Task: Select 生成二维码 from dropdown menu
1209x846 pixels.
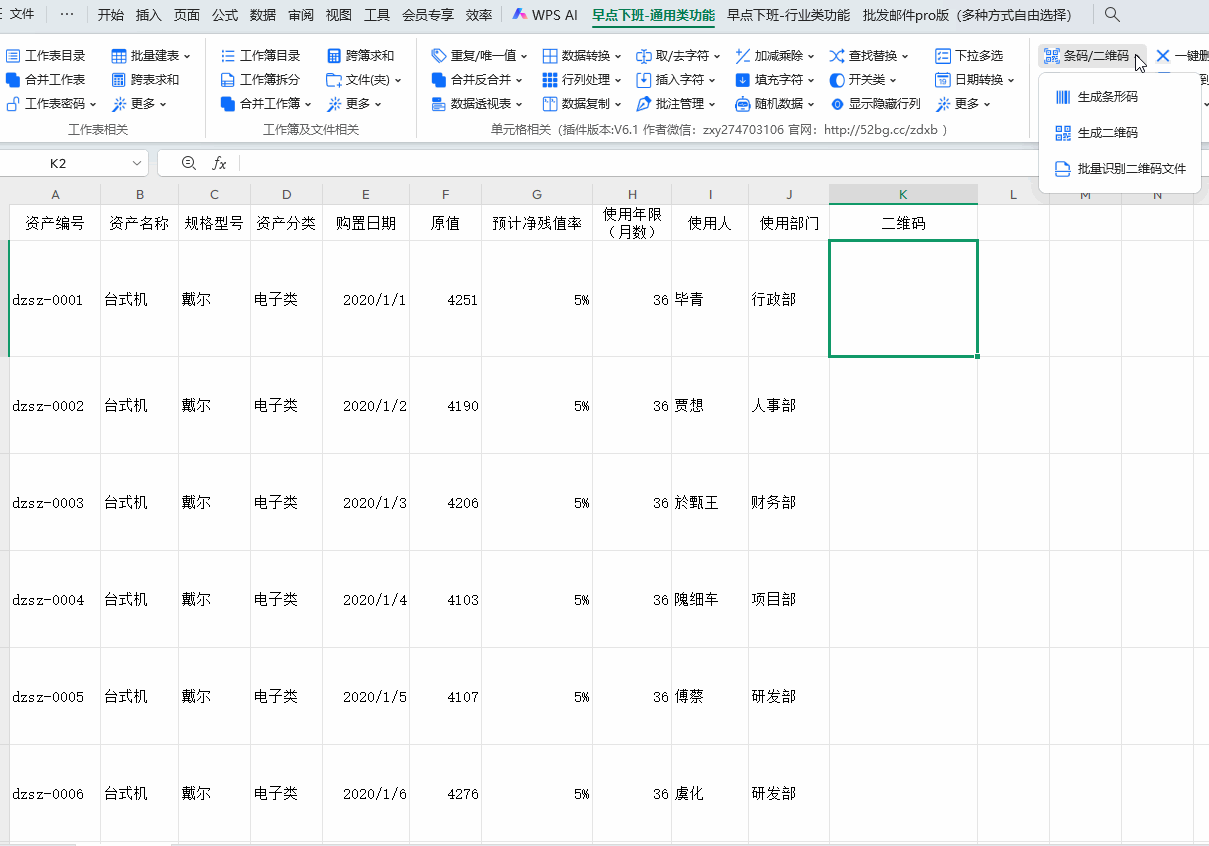Action: pyautogui.click(x=1107, y=133)
